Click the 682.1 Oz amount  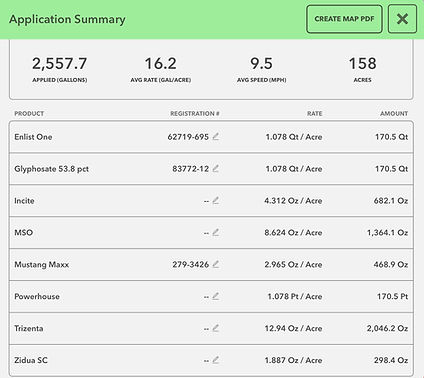pos(391,201)
